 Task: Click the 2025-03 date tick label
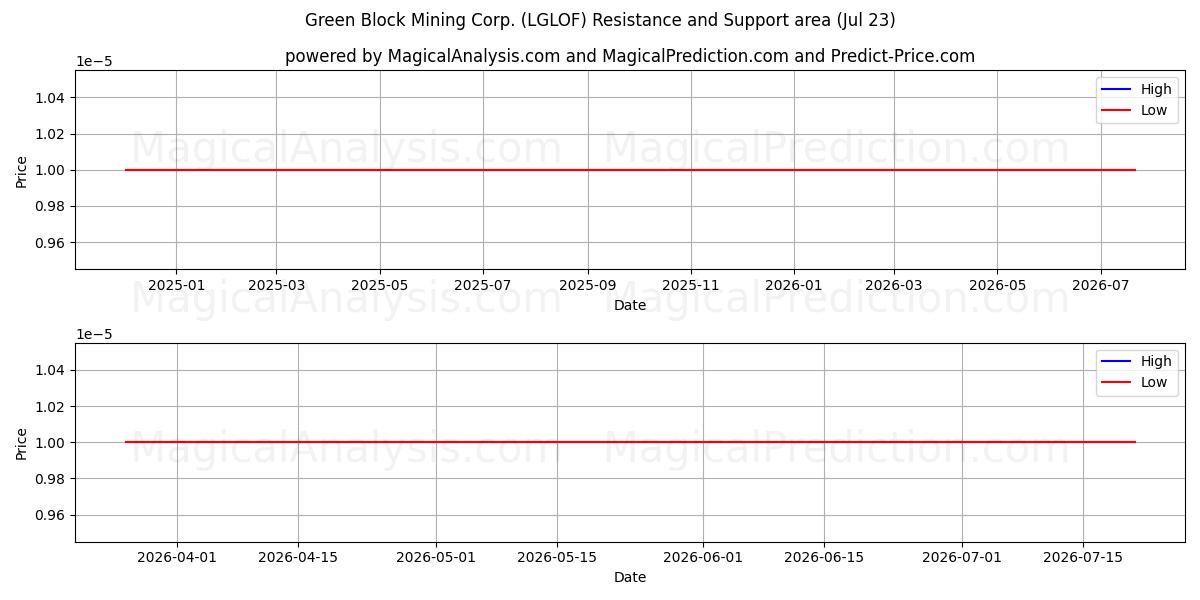[277, 285]
